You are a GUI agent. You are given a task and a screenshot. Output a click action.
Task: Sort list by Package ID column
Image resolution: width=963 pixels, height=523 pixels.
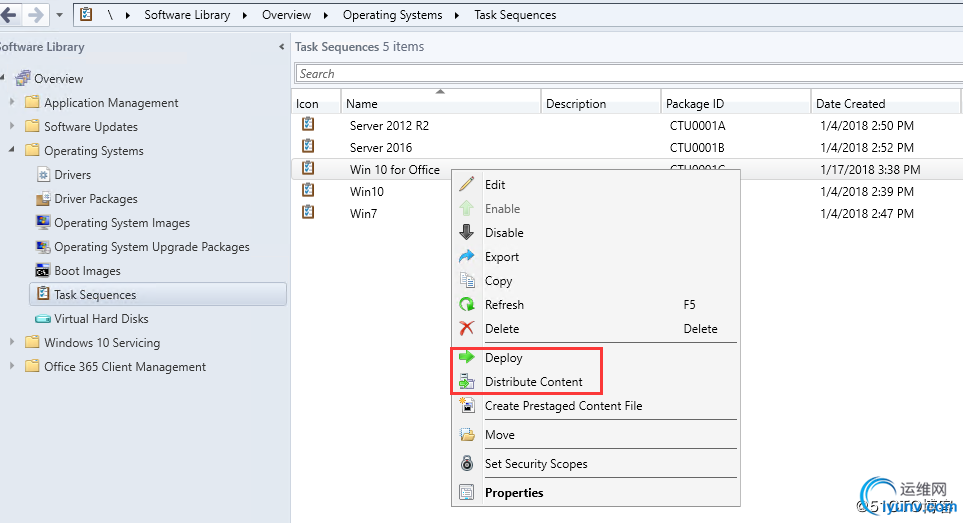694,103
